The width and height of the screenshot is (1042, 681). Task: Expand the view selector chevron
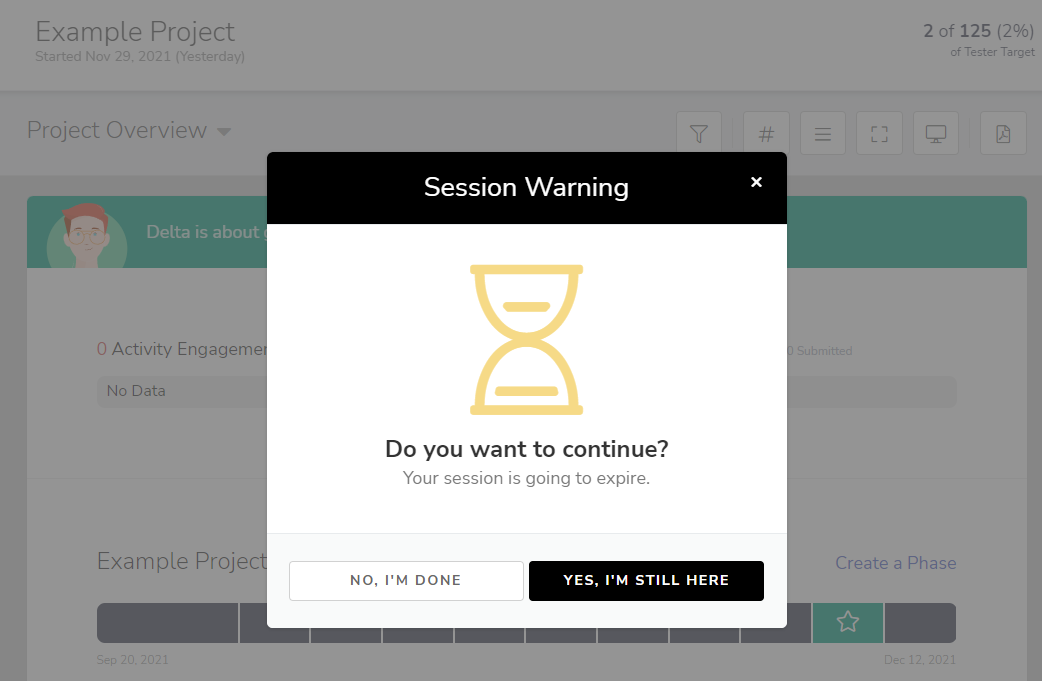[223, 131]
